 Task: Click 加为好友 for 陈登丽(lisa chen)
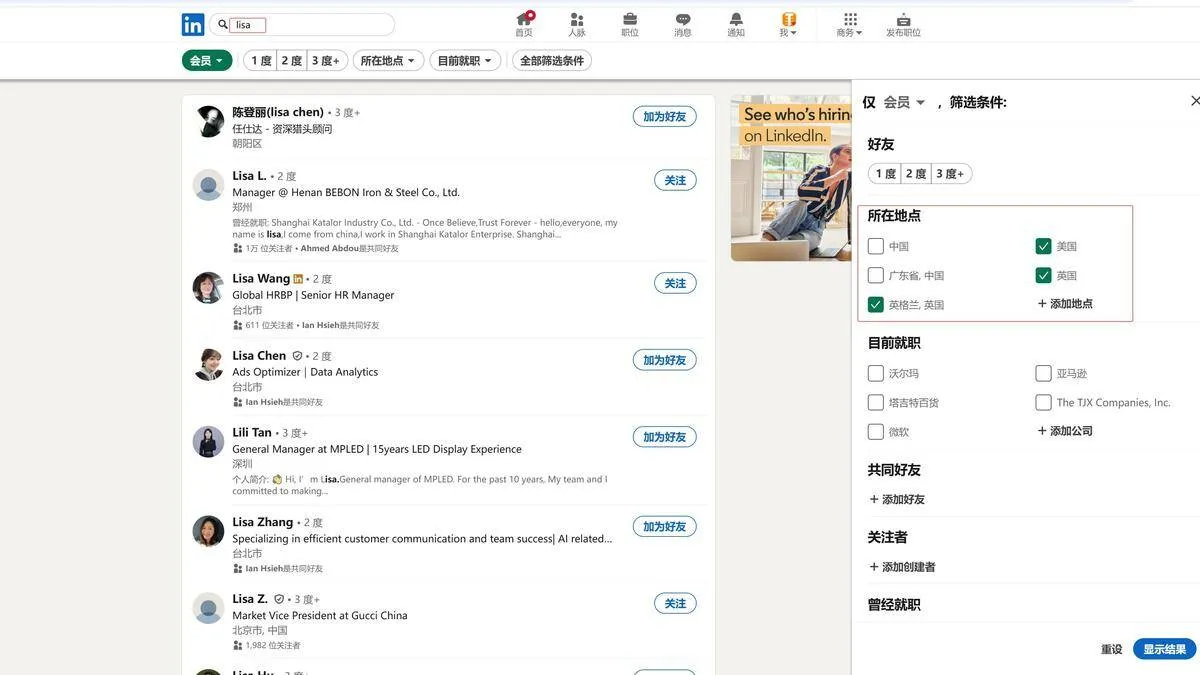coord(665,117)
